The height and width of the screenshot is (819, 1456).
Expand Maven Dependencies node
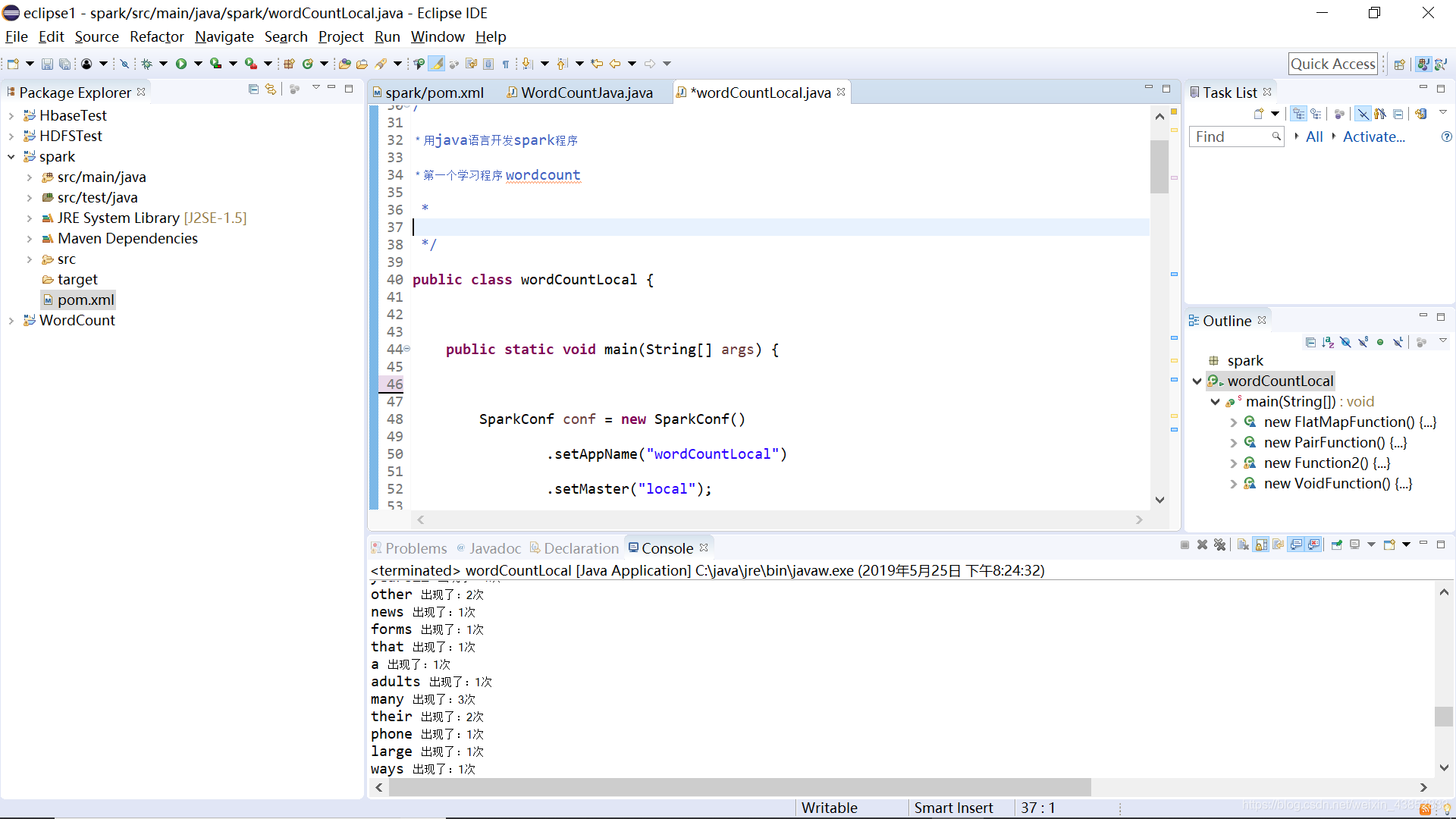pyautogui.click(x=30, y=239)
